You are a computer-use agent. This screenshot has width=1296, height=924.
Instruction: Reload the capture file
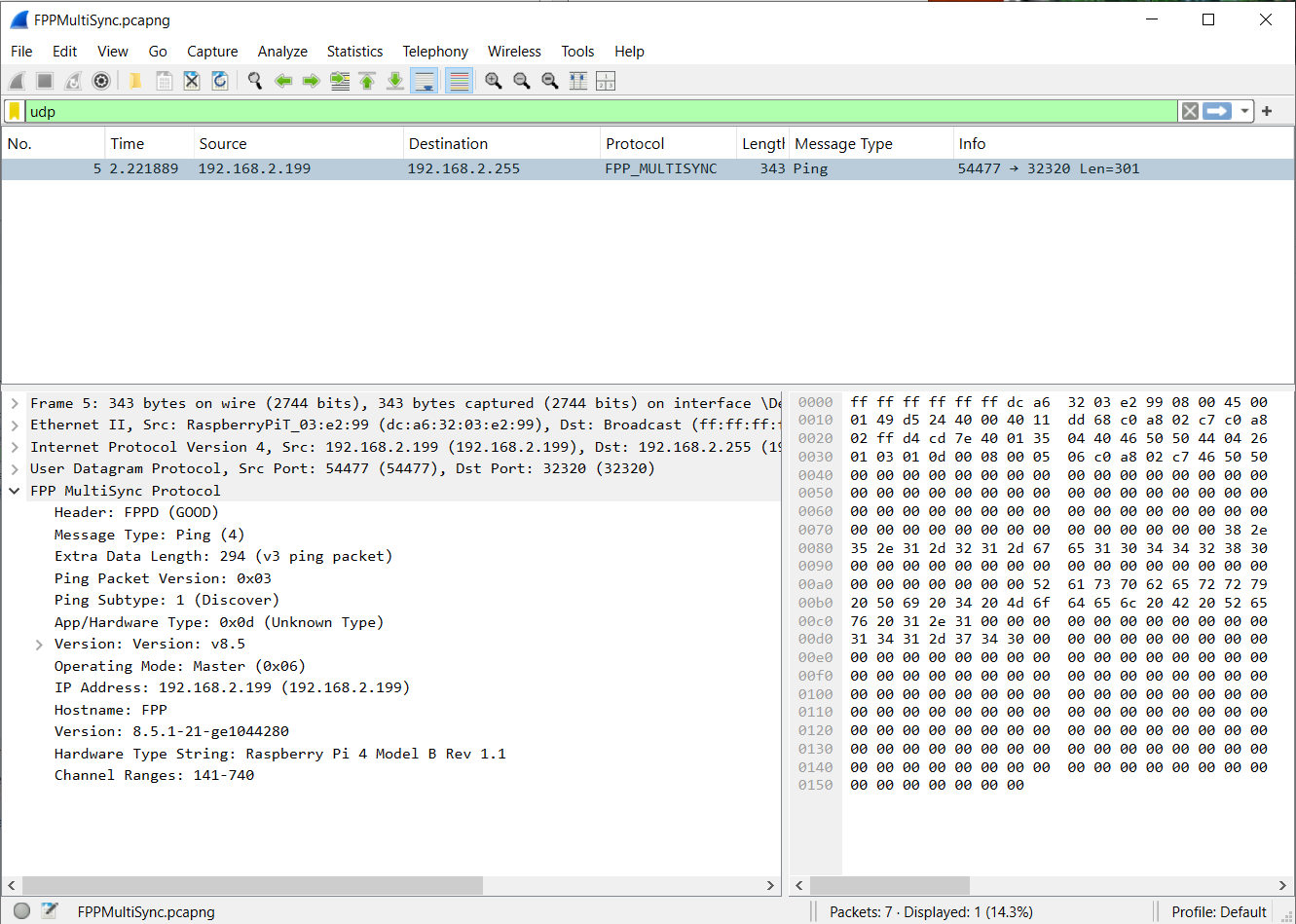click(220, 80)
